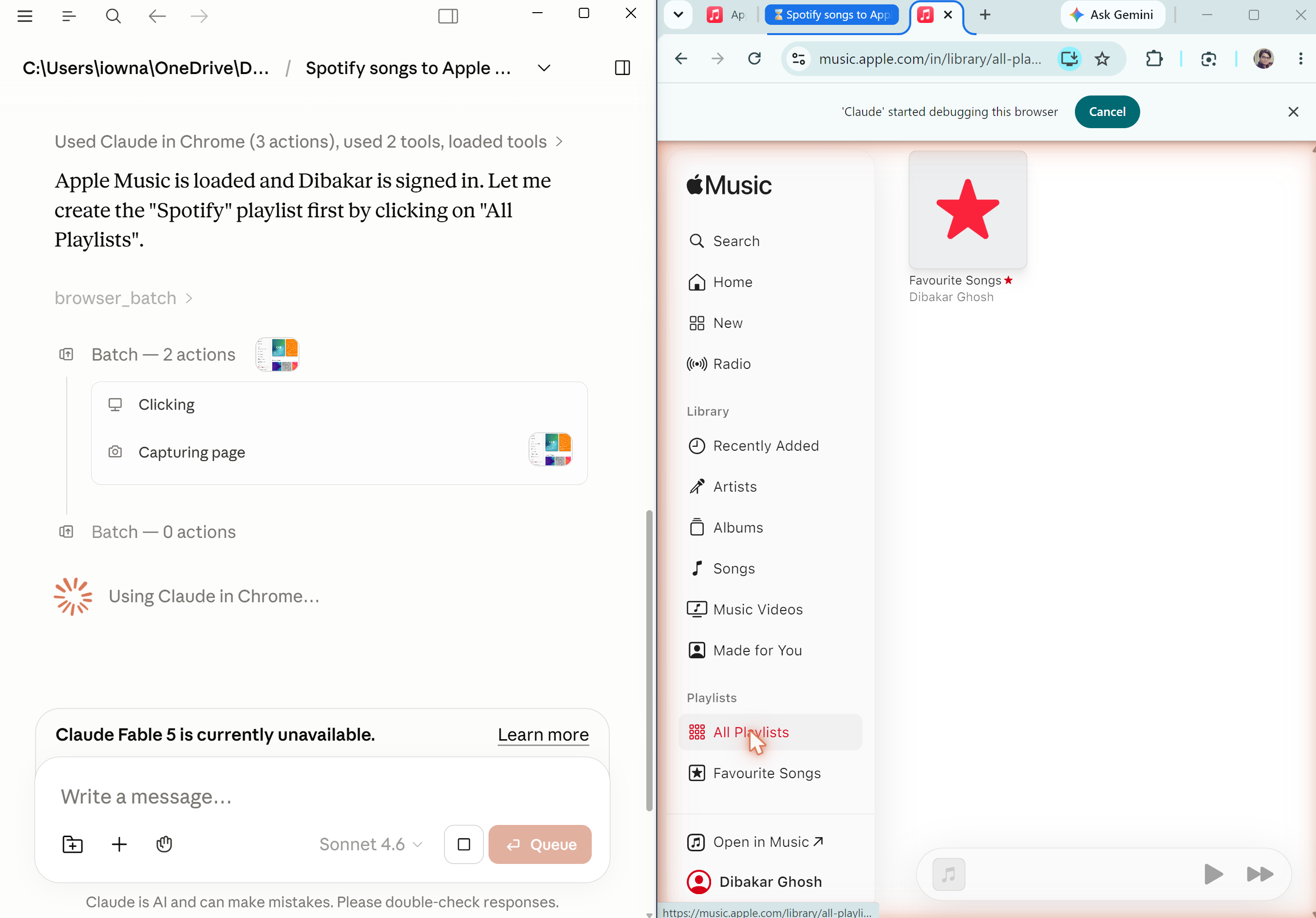Bookmark this page with the star icon

click(1102, 58)
